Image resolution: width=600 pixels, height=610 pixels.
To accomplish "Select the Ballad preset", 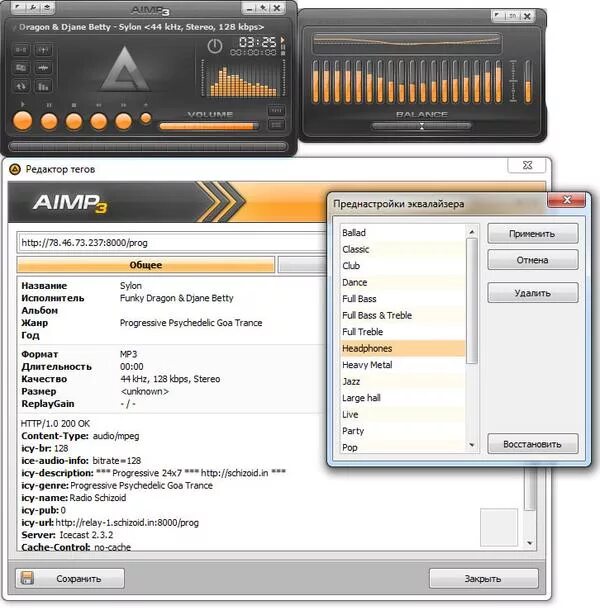I will [403, 233].
